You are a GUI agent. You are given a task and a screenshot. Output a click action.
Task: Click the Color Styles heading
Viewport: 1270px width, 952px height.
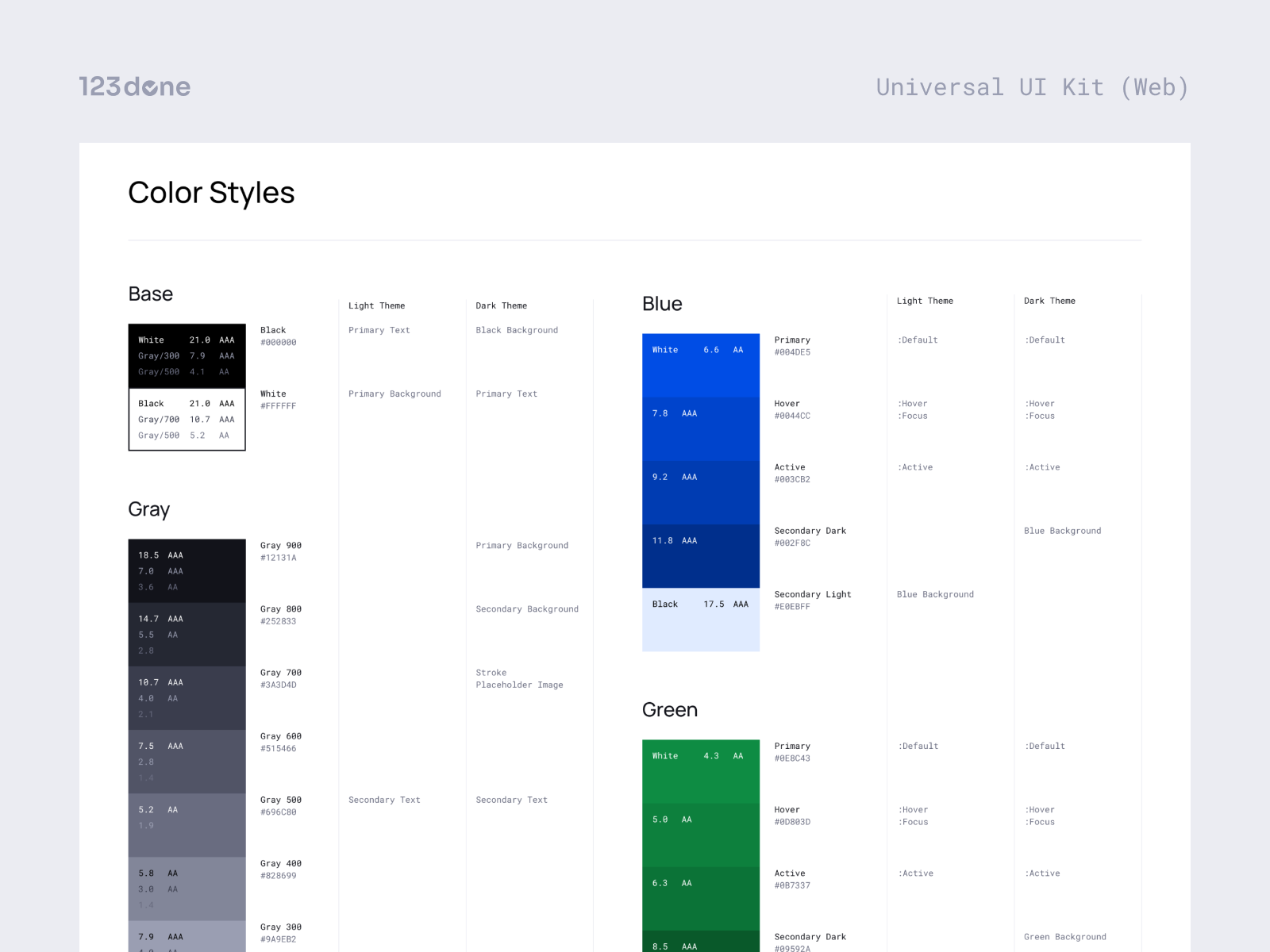211,193
